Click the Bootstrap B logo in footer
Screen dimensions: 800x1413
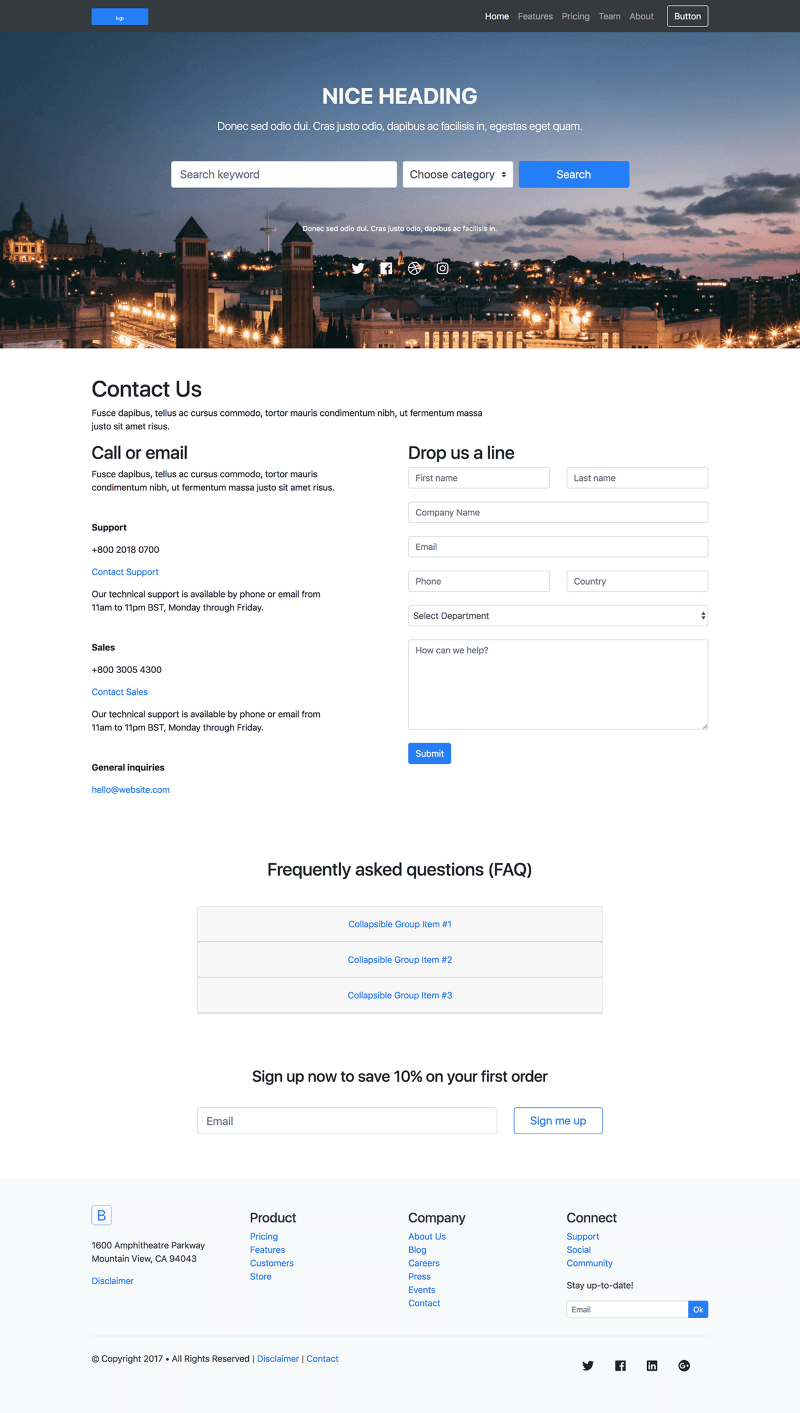click(x=101, y=1215)
